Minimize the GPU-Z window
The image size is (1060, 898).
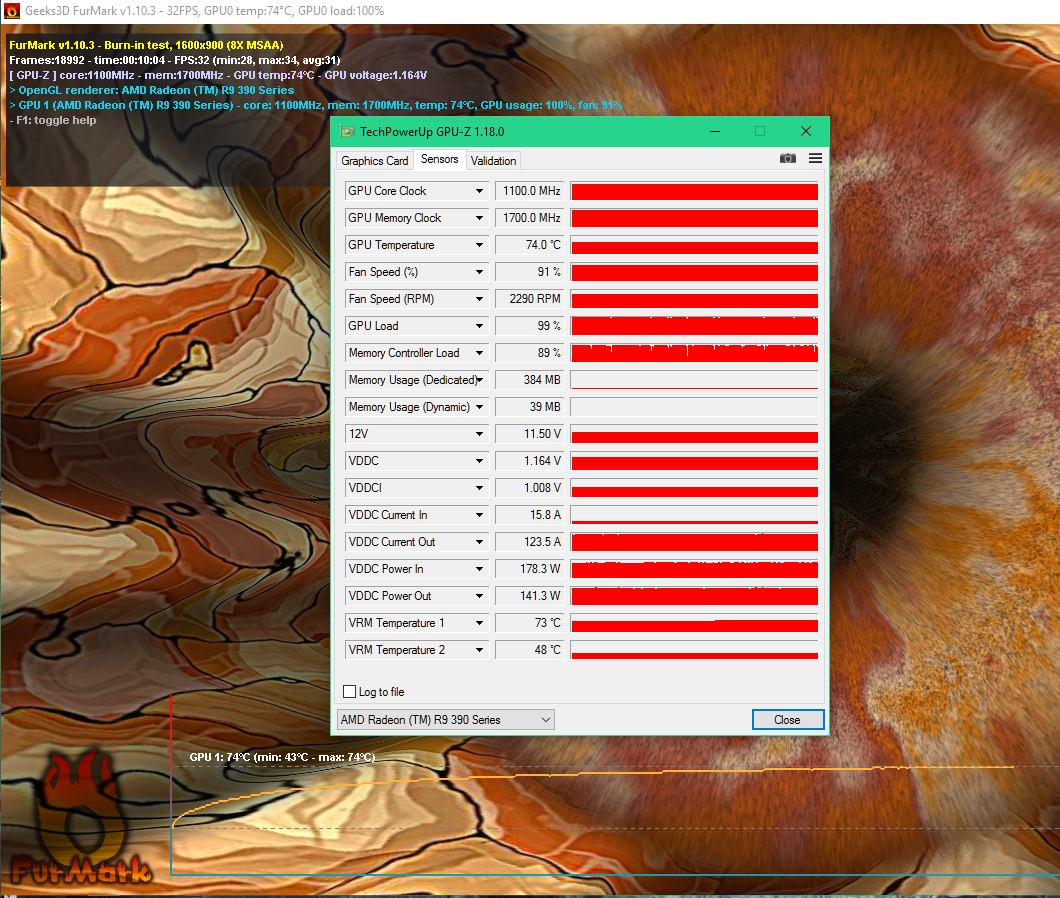[x=715, y=131]
